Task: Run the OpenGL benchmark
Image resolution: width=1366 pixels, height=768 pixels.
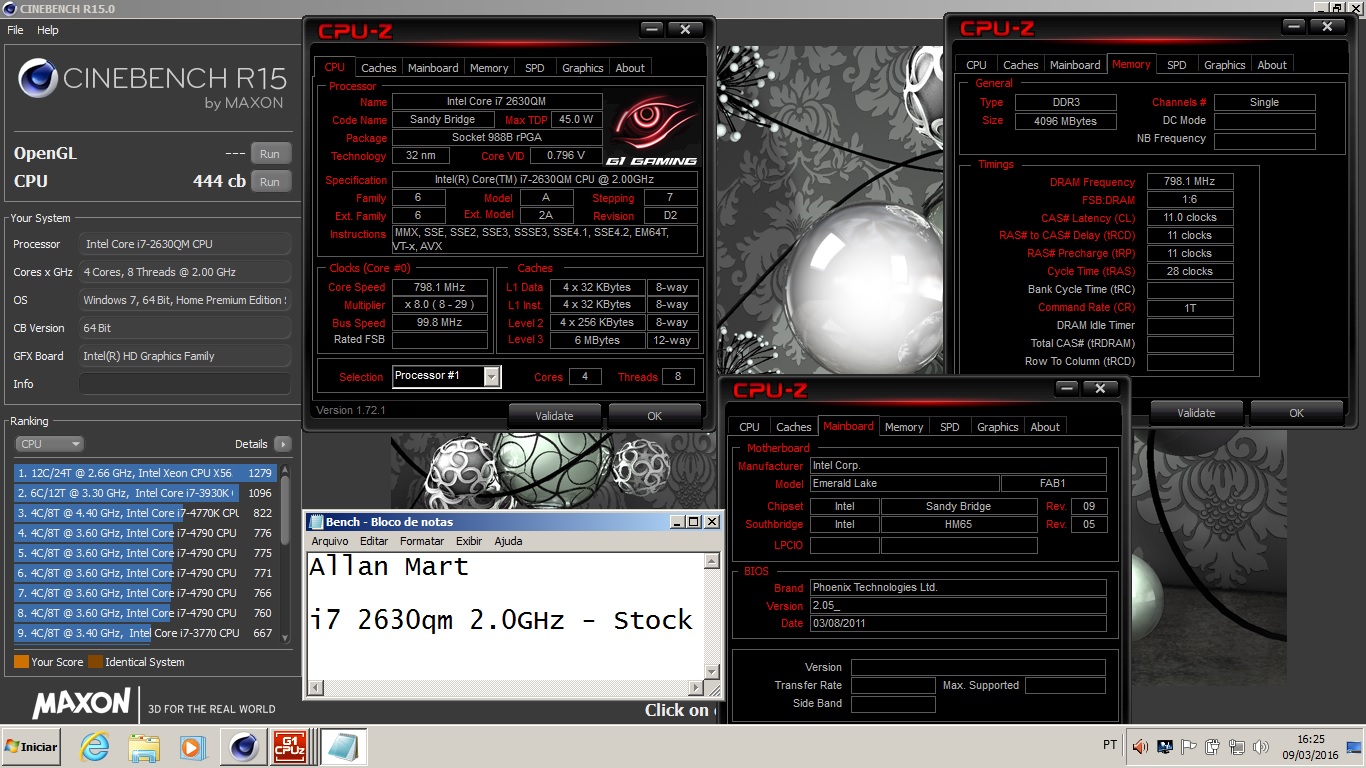Action: tap(270, 154)
